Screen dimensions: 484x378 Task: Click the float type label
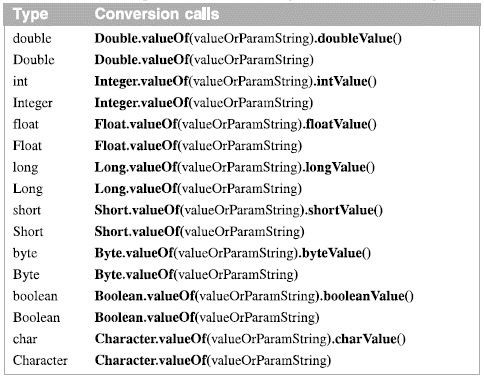(x=26, y=124)
